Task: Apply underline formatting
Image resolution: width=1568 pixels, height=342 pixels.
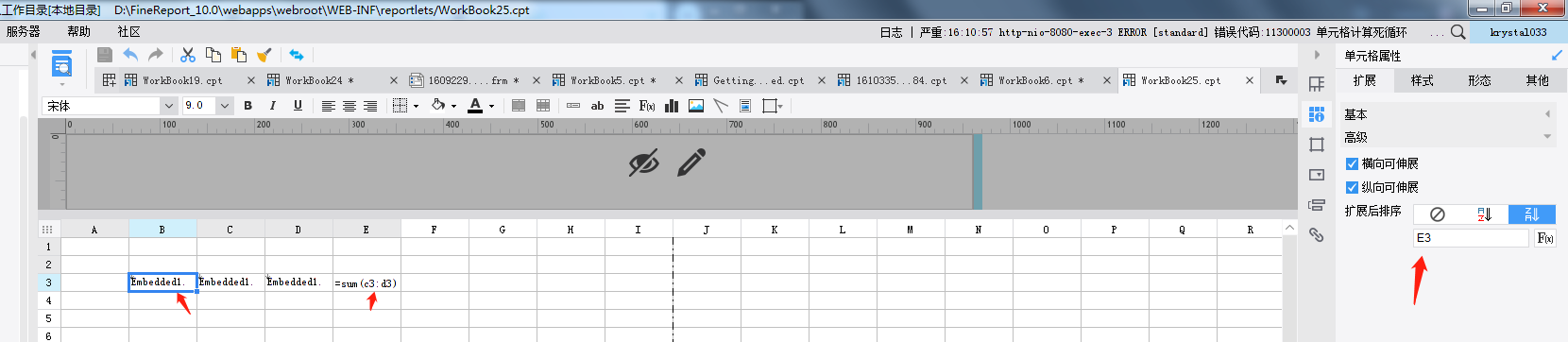Action: click(x=298, y=106)
